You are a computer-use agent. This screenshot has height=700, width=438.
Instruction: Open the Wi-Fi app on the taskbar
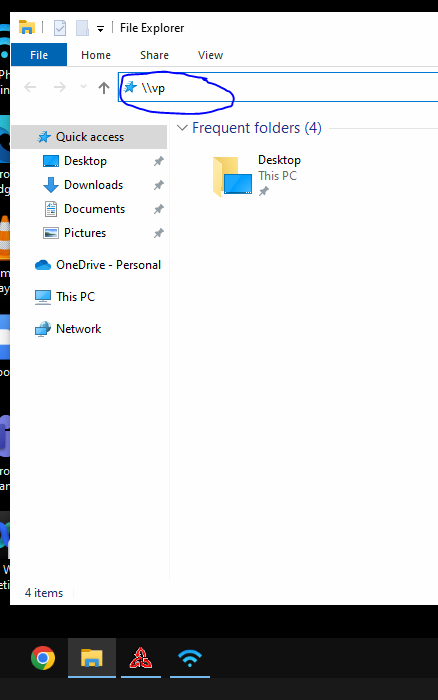point(190,658)
